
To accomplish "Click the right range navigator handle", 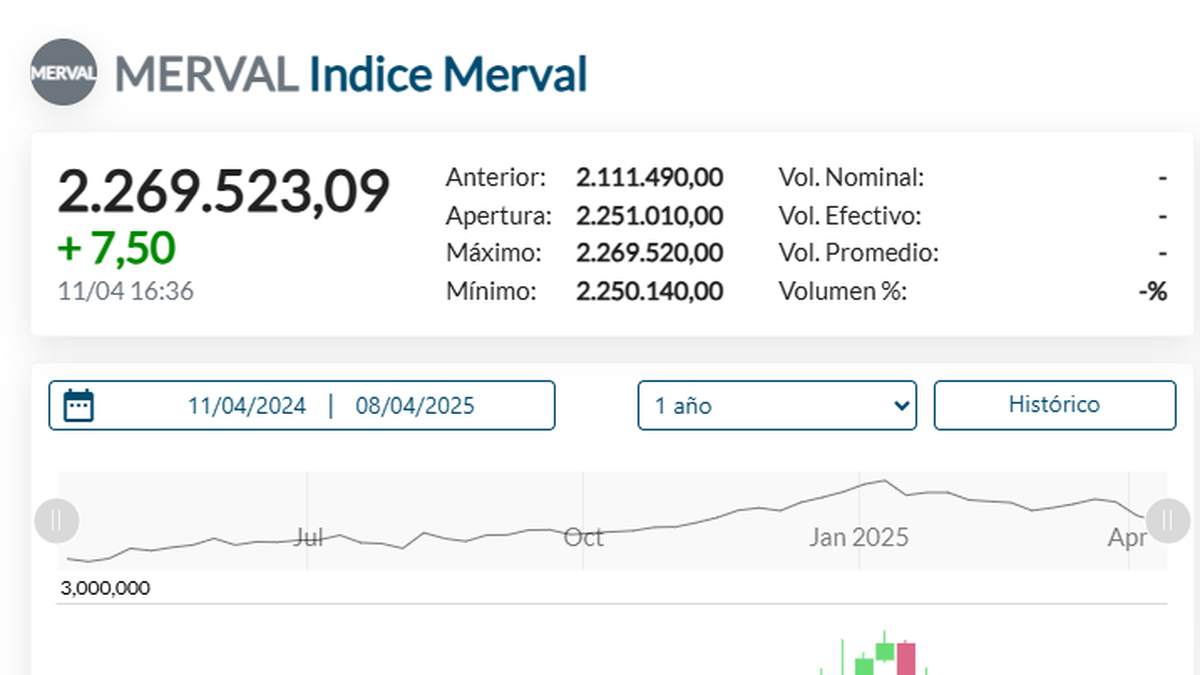I will click(1165, 520).
